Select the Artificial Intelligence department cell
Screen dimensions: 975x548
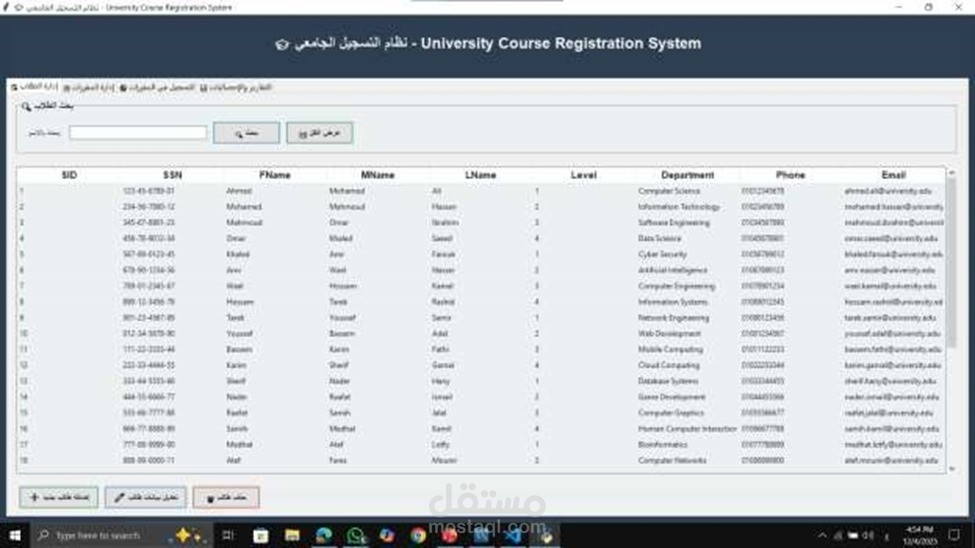click(672, 270)
